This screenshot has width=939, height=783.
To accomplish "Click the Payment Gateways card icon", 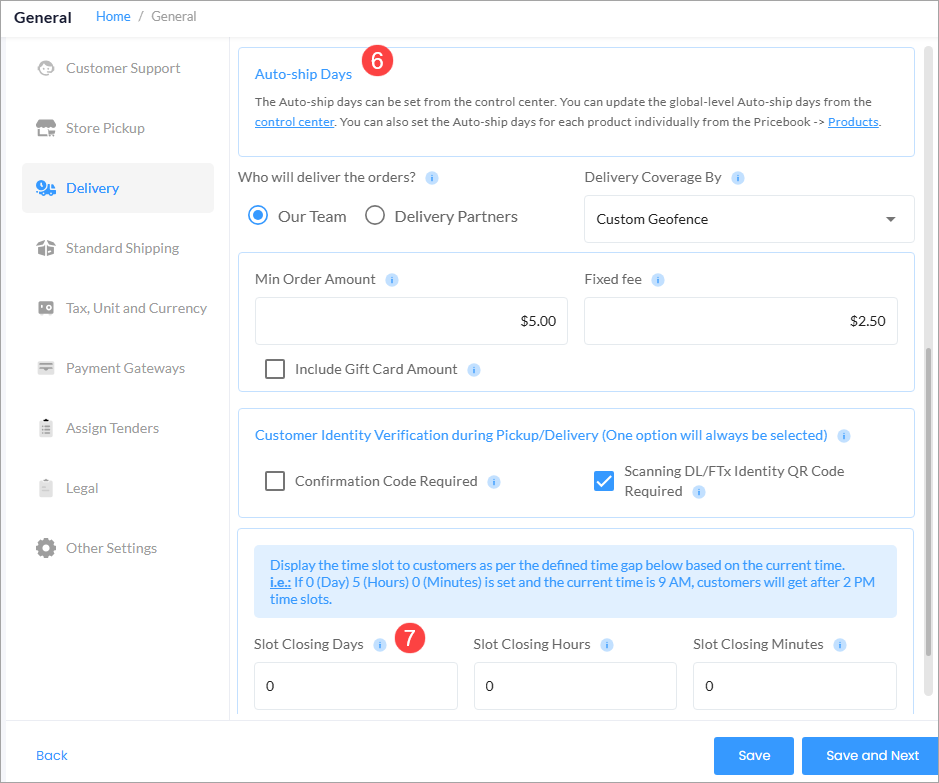I will [x=46, y=368].
